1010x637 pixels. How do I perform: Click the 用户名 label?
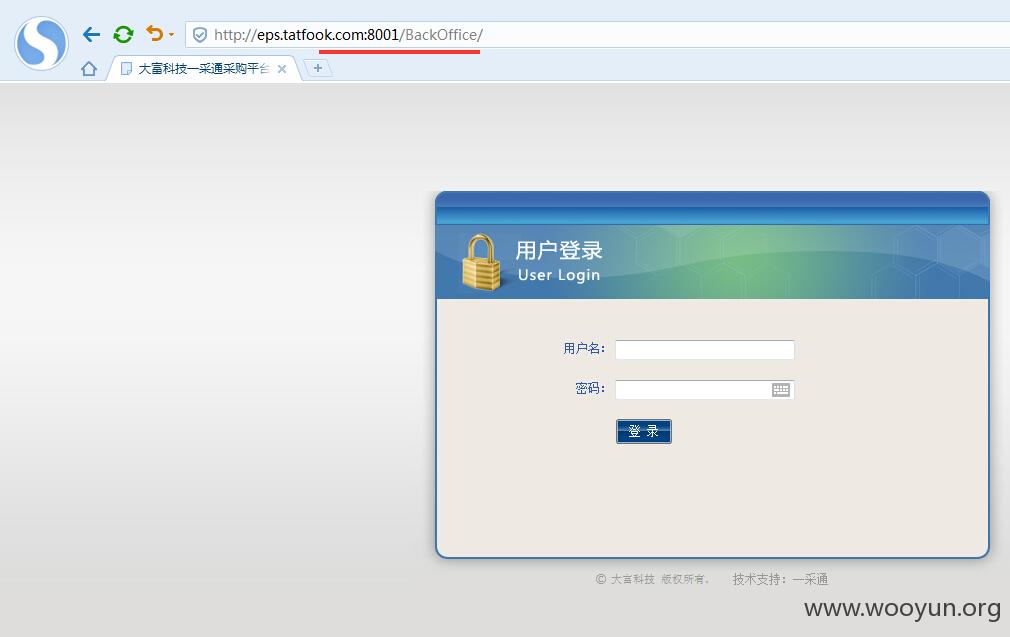[584, 349]
